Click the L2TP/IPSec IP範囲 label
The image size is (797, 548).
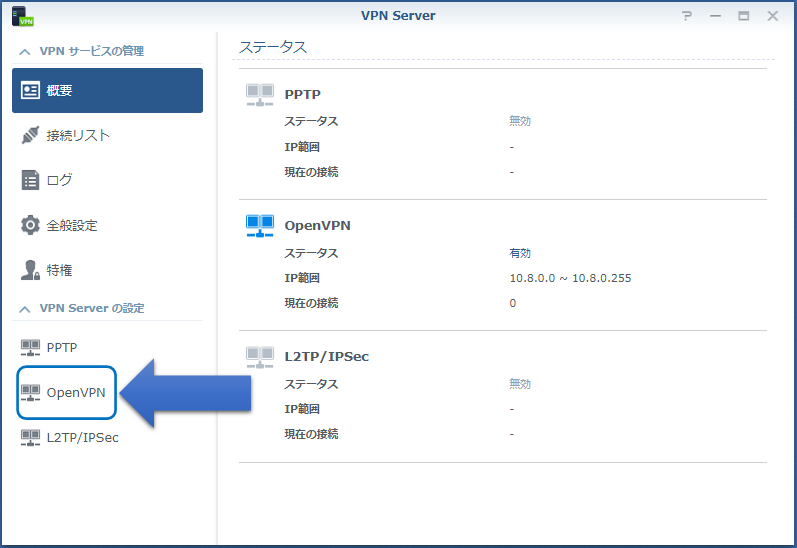tap(302, 409)
